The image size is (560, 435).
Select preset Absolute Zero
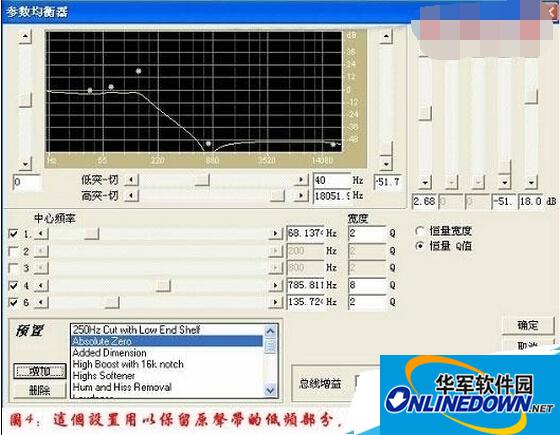167,341
